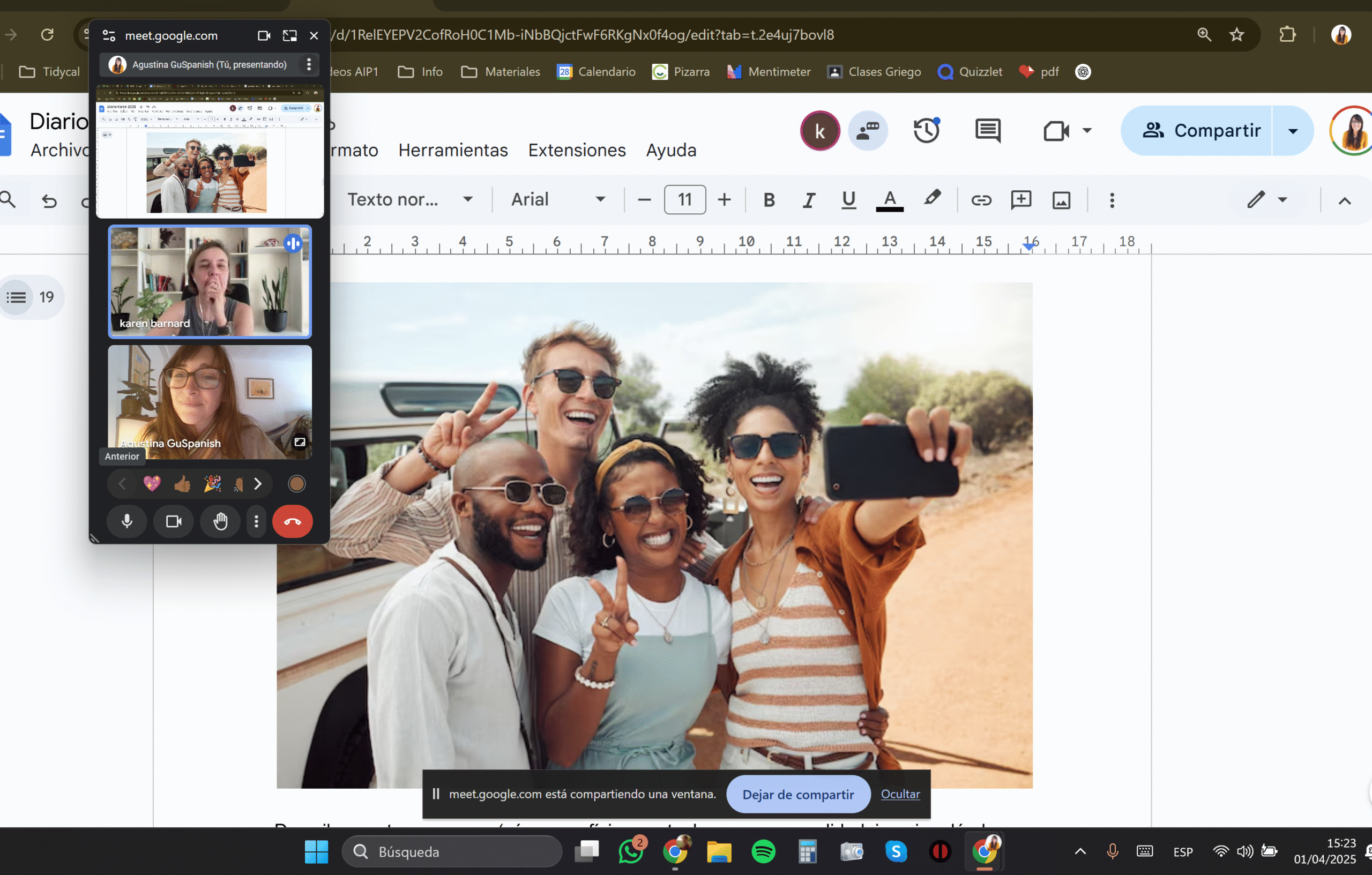This screenshot has height=875, width=1372.
Task: Insert a link using the toolbar icon
Action: (981, 200)
